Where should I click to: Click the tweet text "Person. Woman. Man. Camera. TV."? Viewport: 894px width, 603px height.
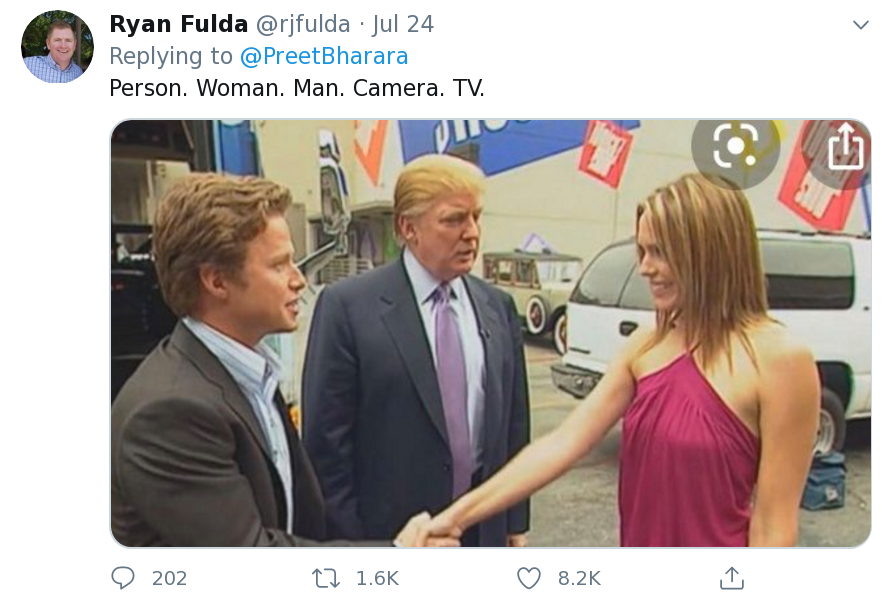297,88
